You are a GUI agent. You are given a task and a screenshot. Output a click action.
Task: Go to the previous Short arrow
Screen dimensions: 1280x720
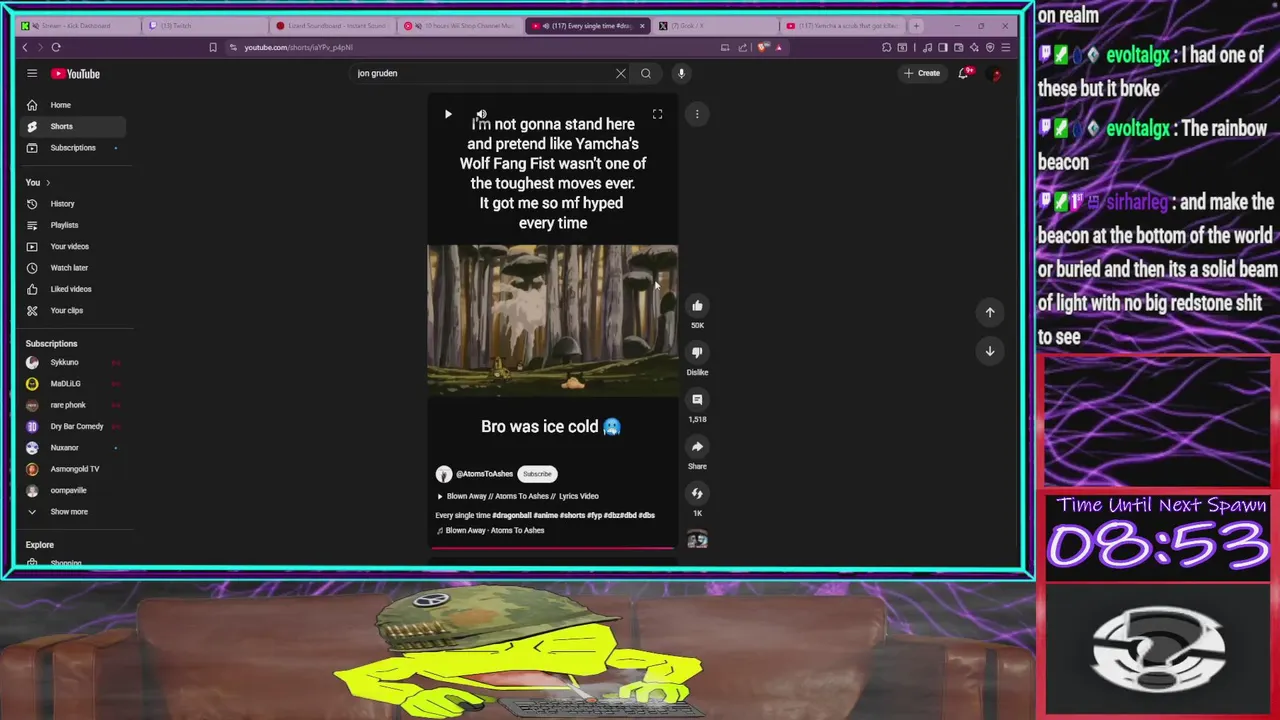990,312
